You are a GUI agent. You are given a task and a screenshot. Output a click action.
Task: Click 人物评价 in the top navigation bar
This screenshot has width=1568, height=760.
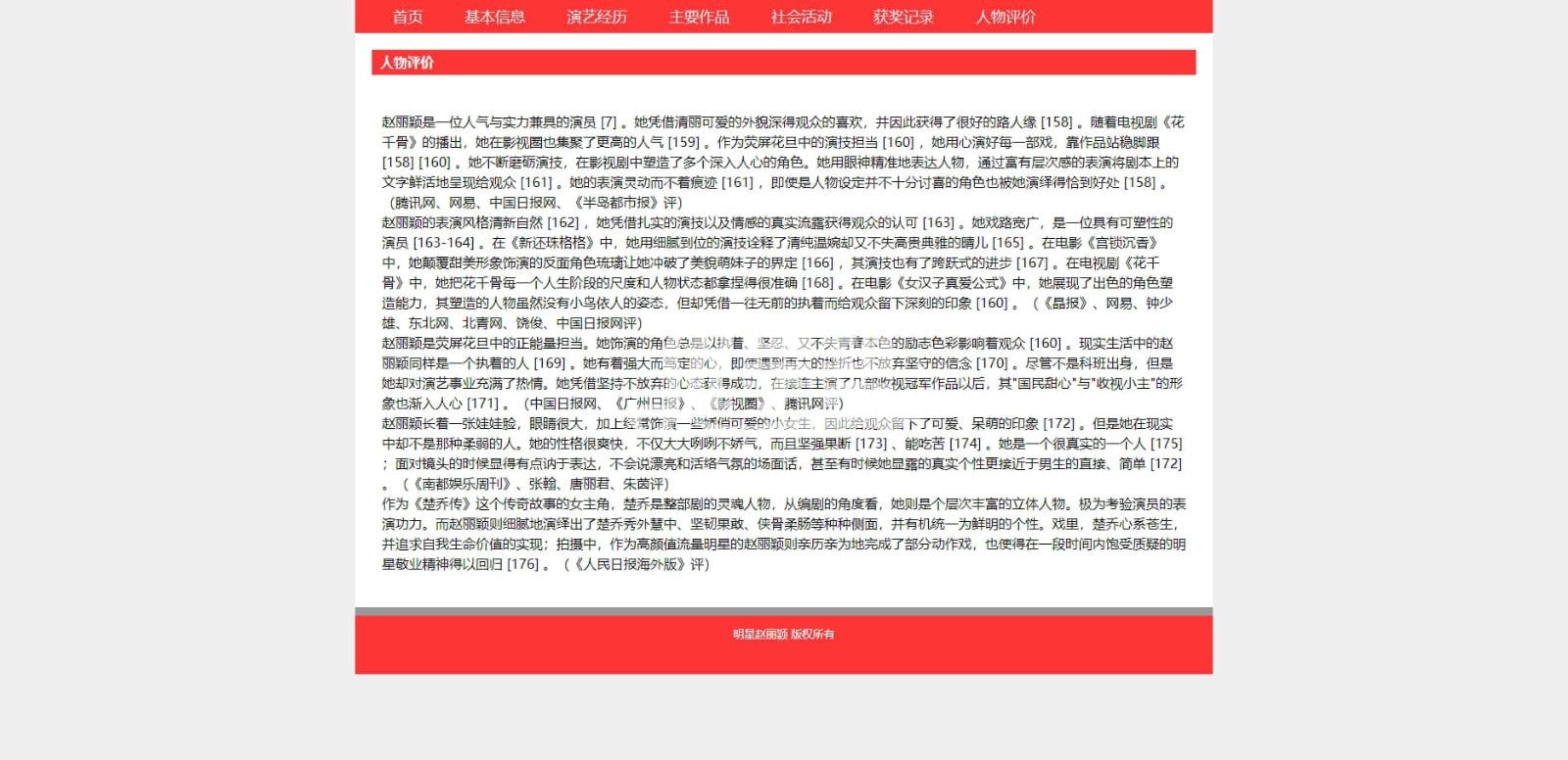(x=1004, y=17)
